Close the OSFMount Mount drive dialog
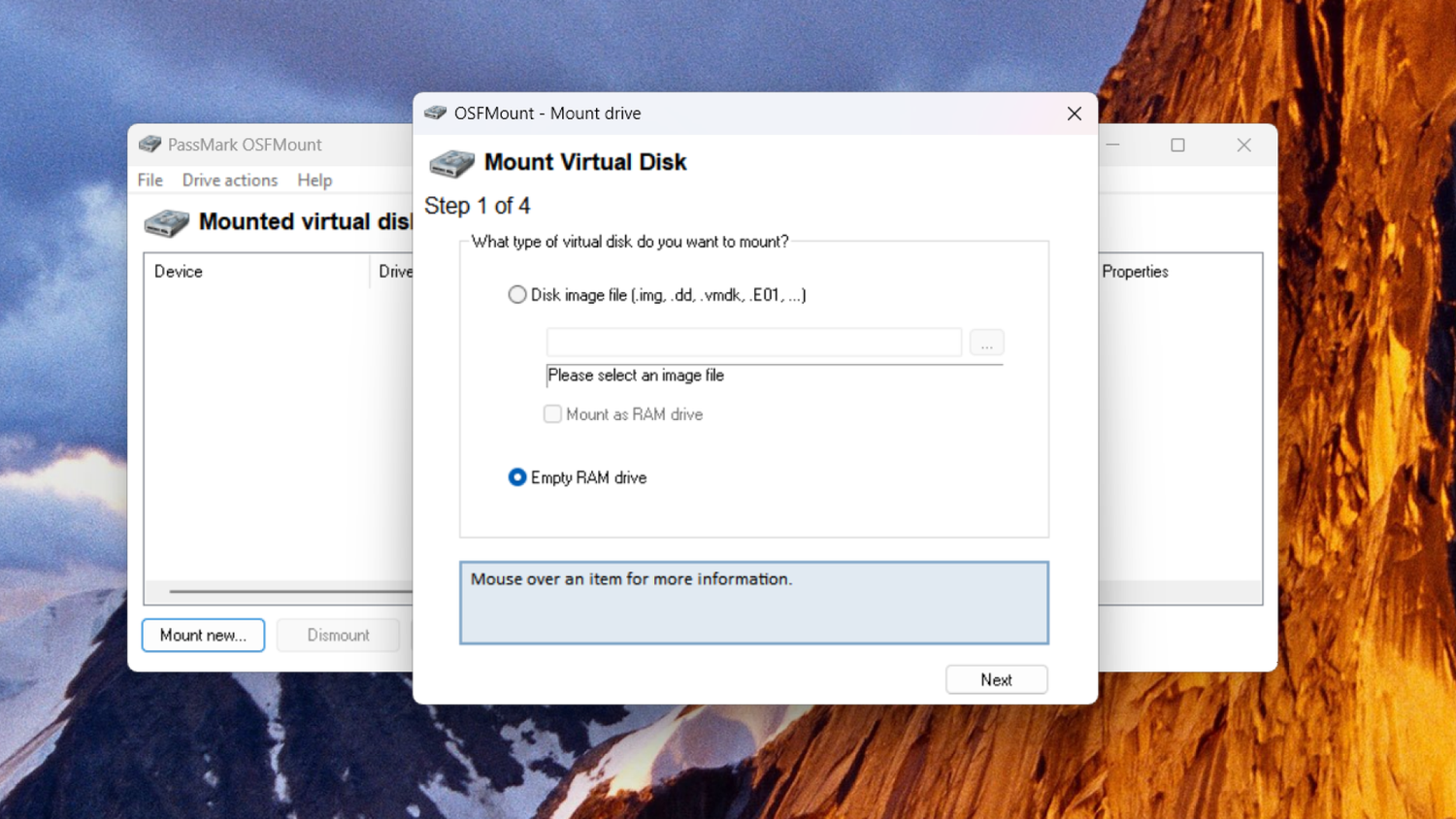1456x819 pixels. [x=1074, y=114]
